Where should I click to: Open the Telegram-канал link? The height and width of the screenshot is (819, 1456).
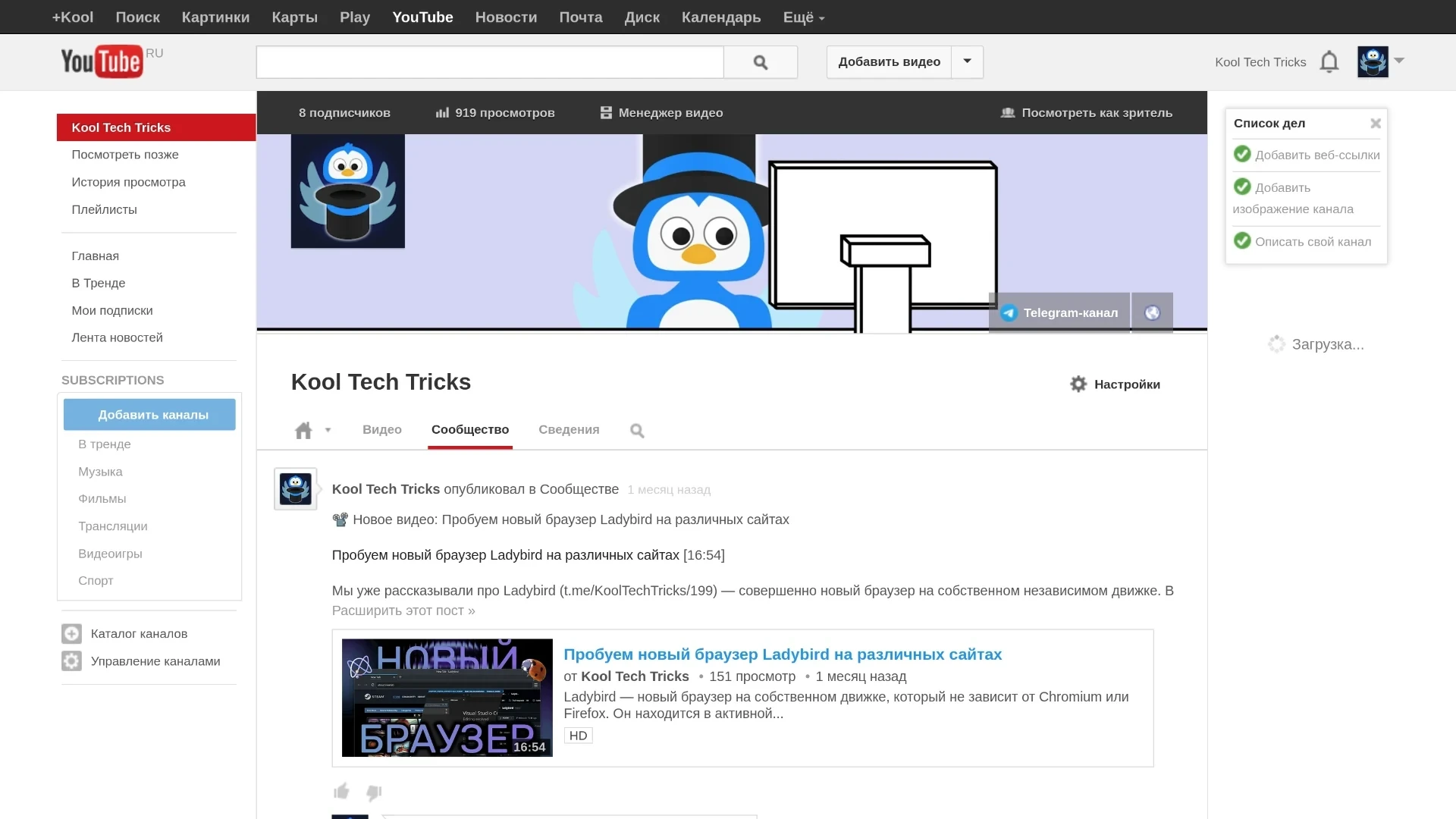click(1059, 312)
